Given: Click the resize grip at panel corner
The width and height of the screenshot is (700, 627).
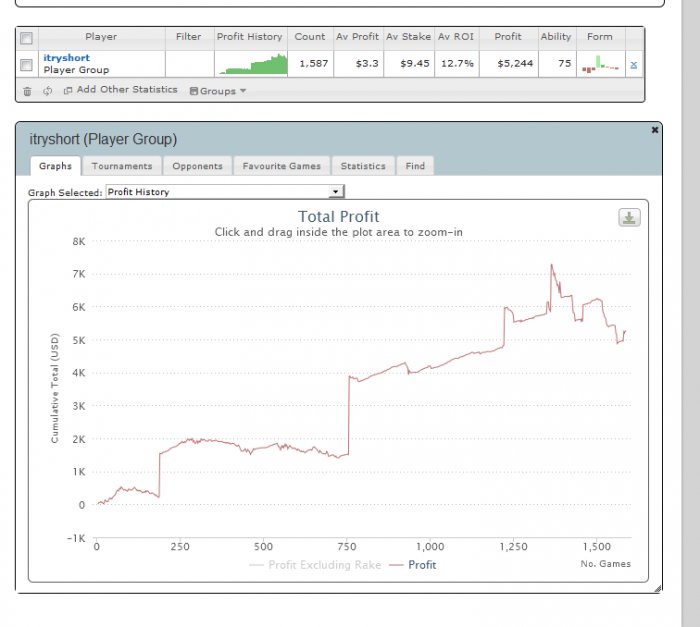Looking at the screenshot, I should (x=658, y=589).
